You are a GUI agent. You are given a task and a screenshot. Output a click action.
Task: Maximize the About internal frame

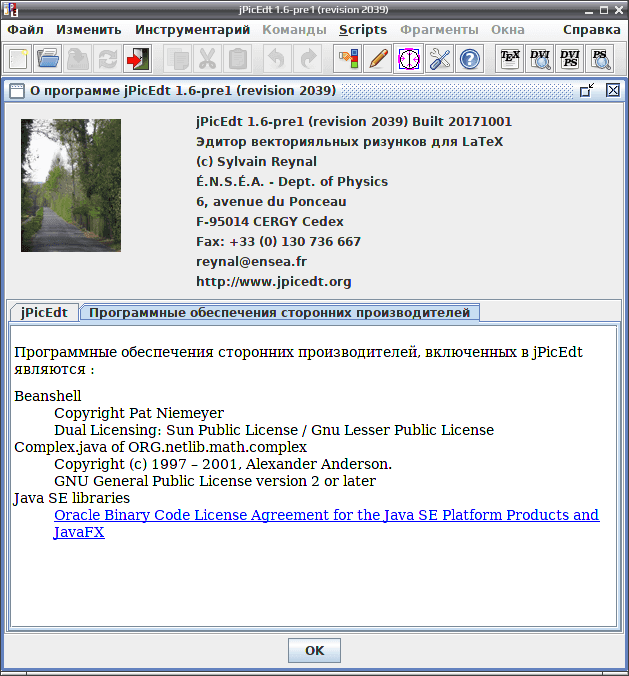point(587,90)
